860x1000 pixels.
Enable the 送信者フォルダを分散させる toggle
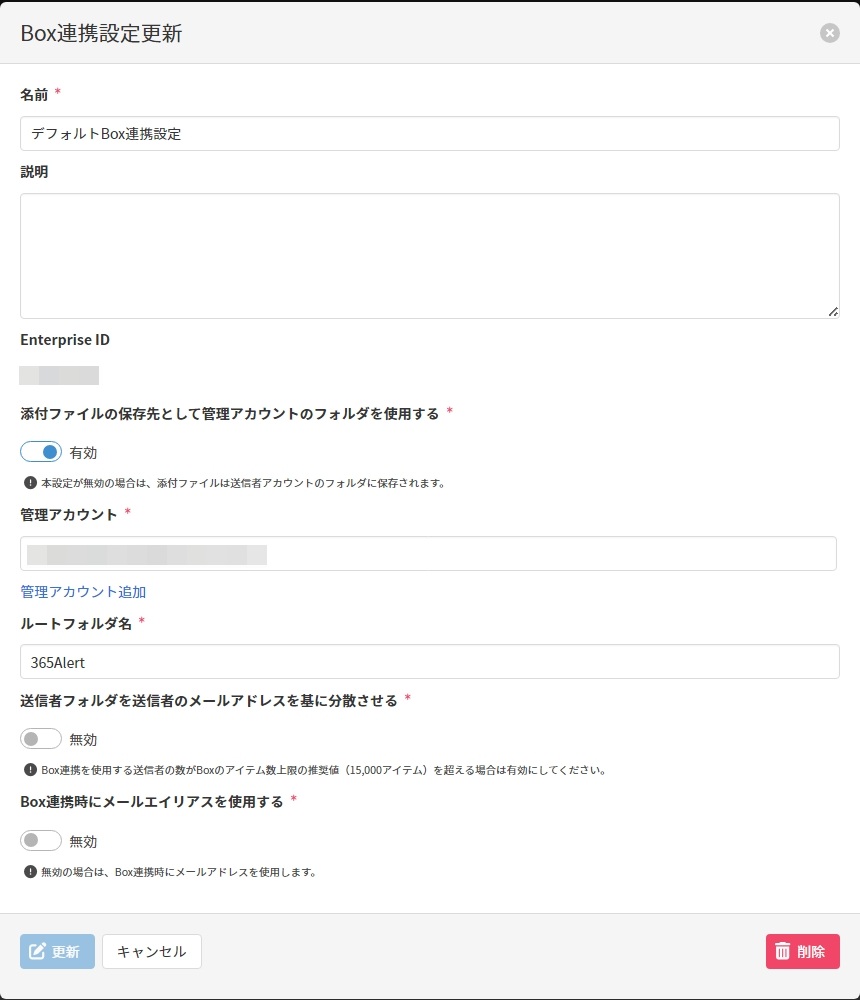(x=41, y=739)
